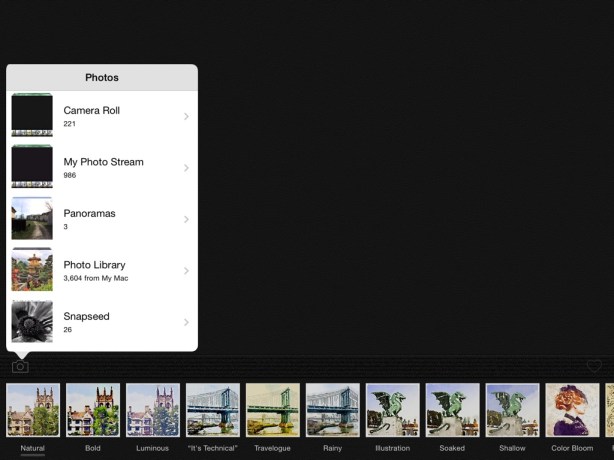This screenshot has width=614, height=460.
Task: Tap the camera icon below the popover
Action: pyautogui.click(x=20, y=367)
